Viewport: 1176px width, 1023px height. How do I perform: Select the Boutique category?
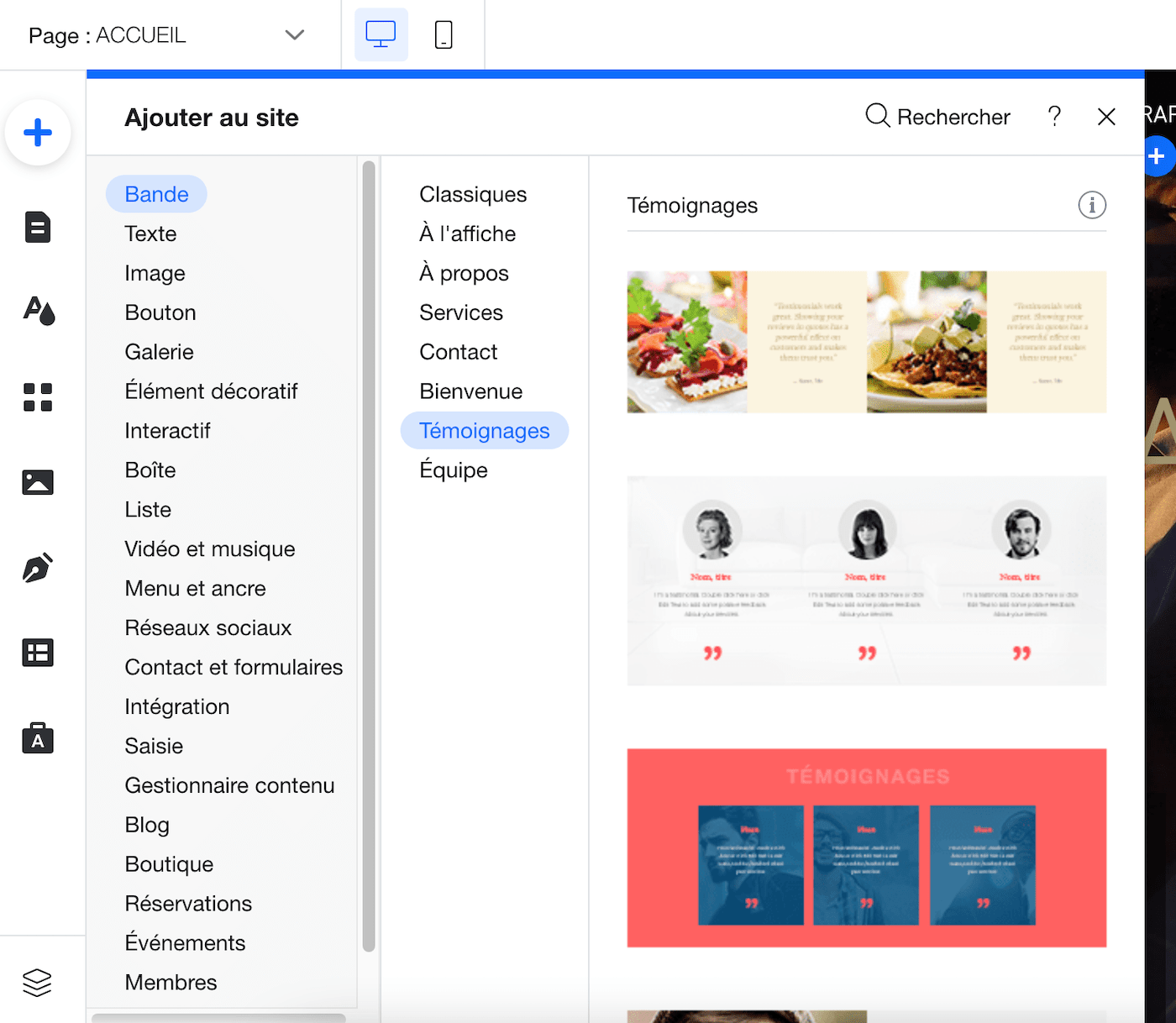tap(169, 864)
